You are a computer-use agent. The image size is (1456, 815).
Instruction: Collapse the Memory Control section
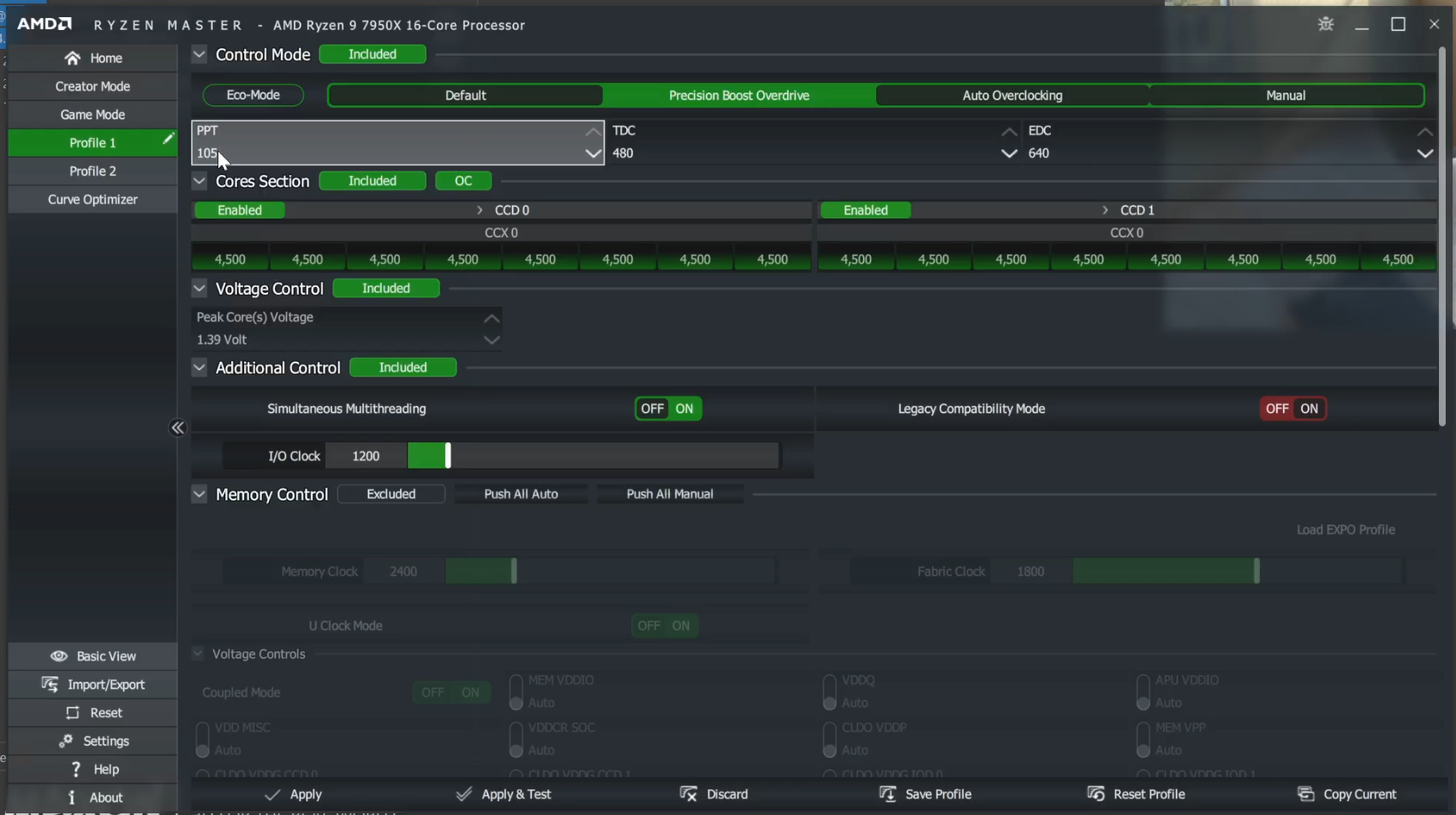tap(199, 494)
